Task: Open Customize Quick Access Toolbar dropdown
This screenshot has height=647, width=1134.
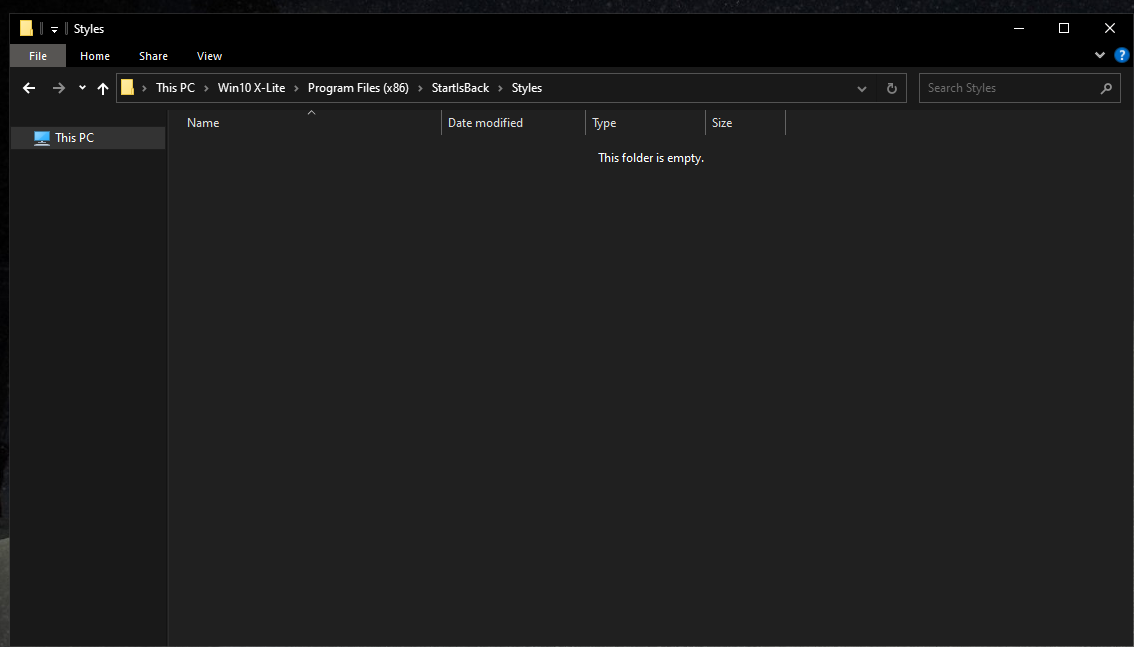Action: point(54,29)
